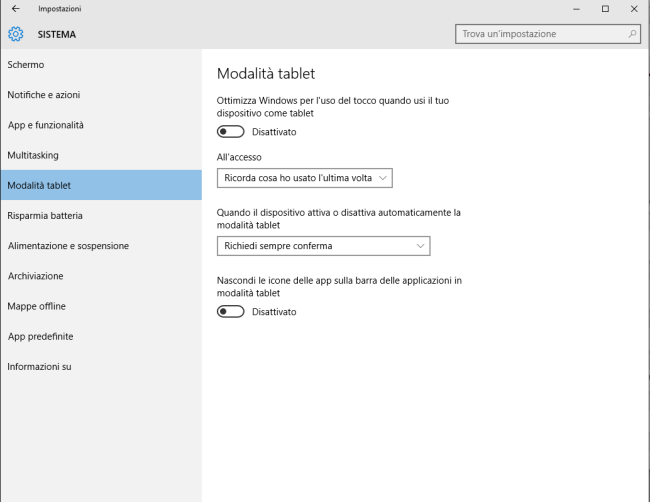Open the Schermo settings section

26,65
